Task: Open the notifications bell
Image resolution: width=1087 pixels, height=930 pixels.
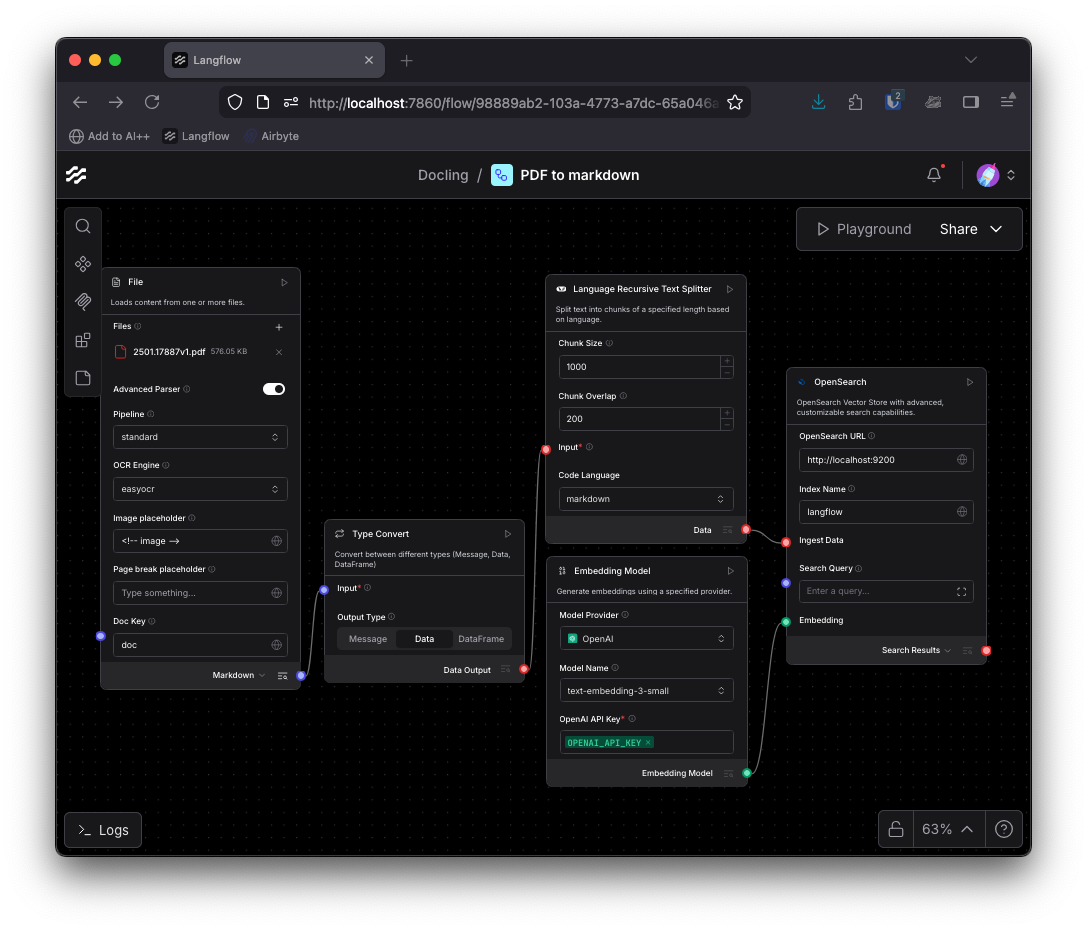Action: (x=933, y=174)
